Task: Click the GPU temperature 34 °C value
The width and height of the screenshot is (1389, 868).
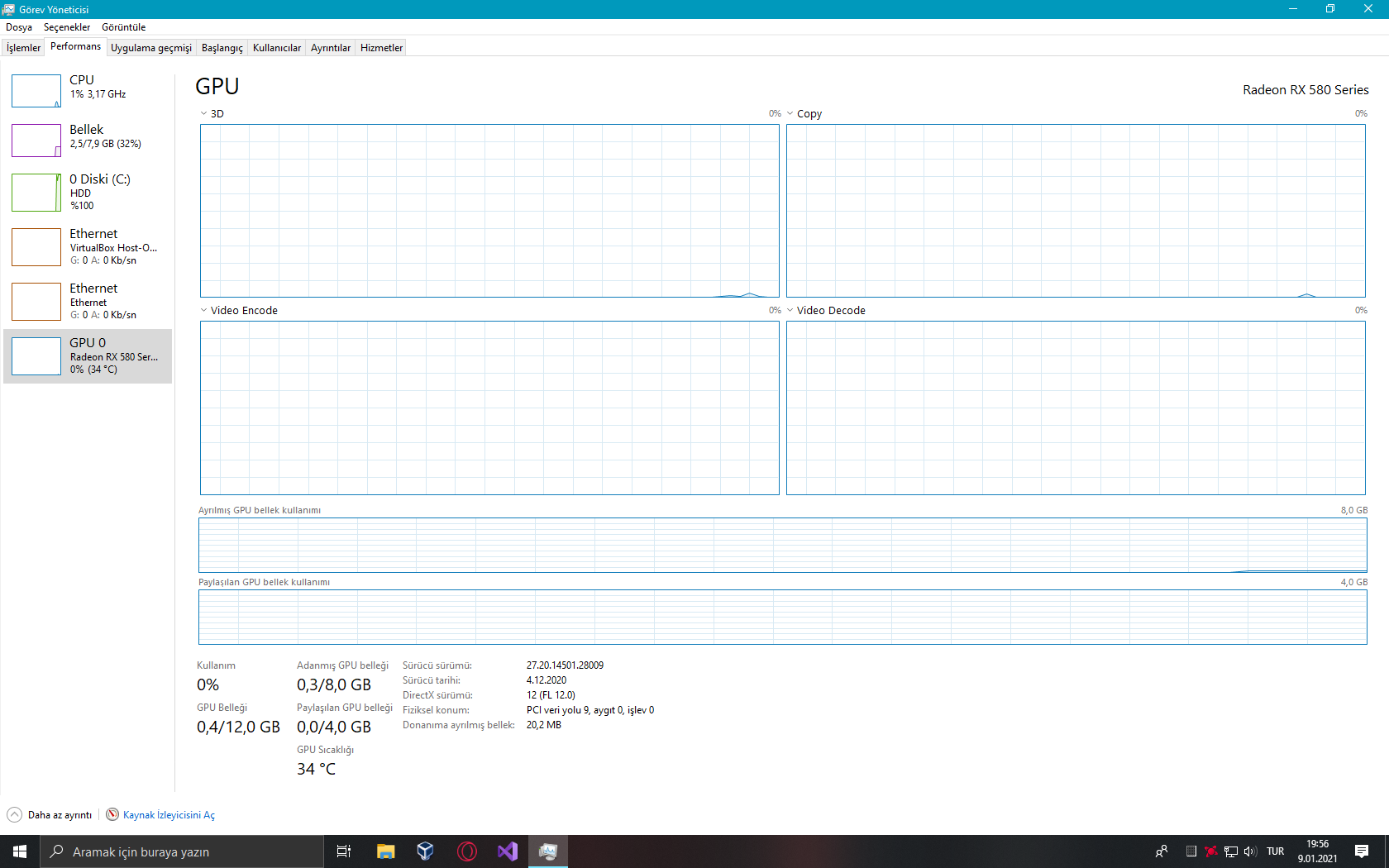Action: point(317,770)
